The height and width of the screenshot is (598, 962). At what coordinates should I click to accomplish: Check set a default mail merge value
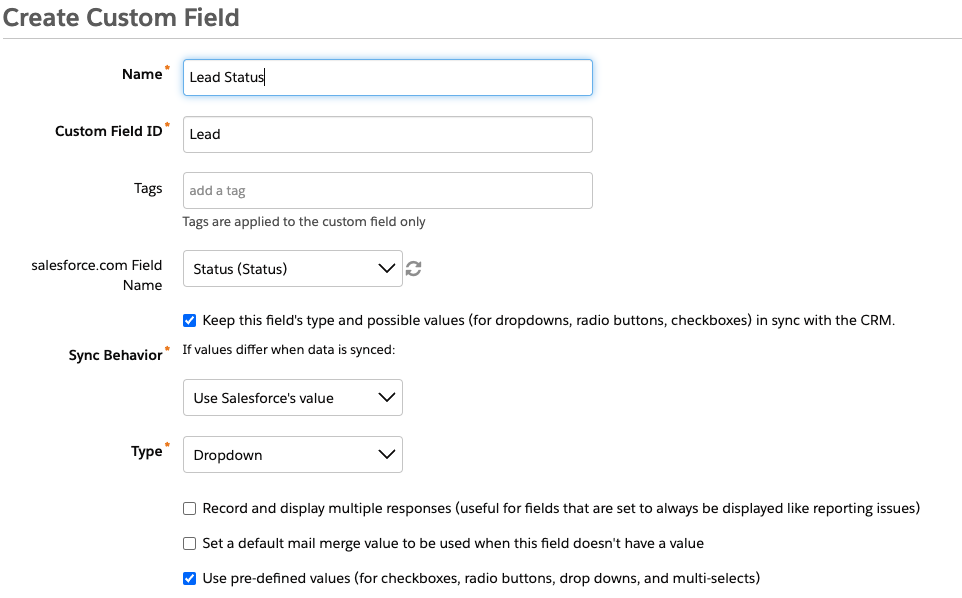pos(190,543)
